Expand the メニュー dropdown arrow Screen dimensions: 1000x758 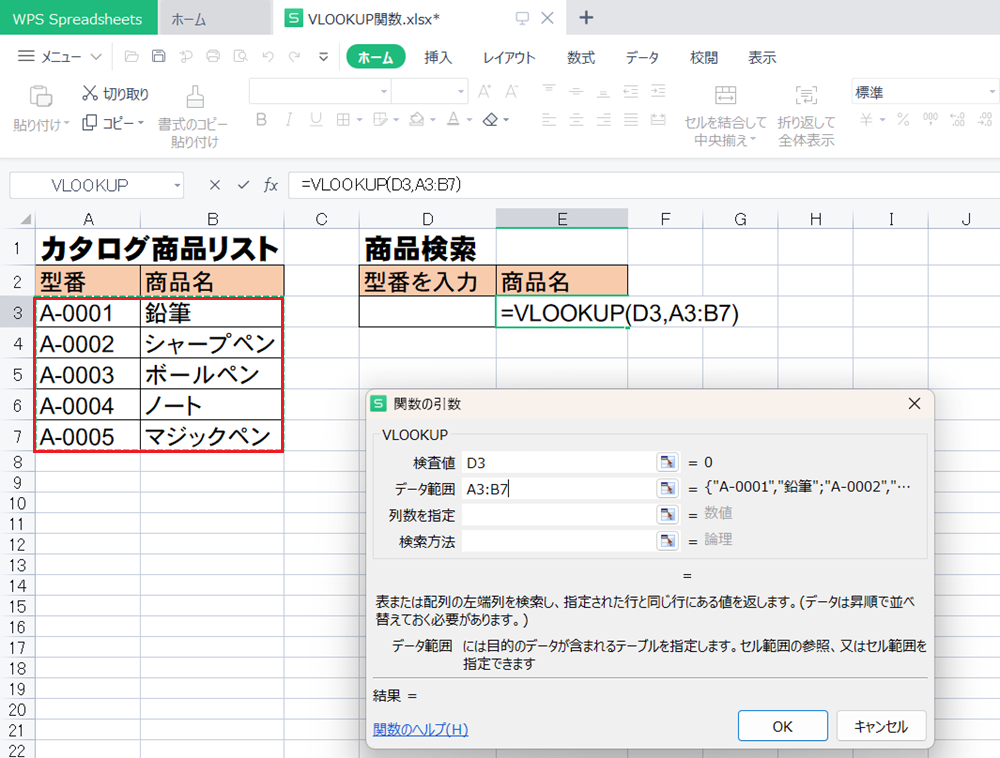tap(96, 57)
